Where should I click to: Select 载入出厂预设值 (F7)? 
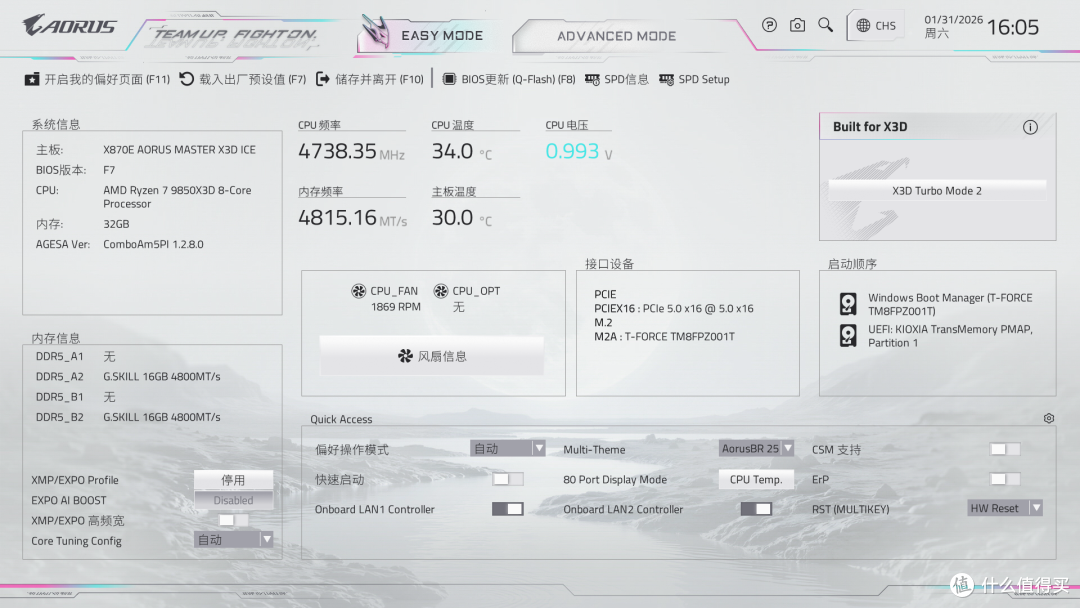click(243, 79)
